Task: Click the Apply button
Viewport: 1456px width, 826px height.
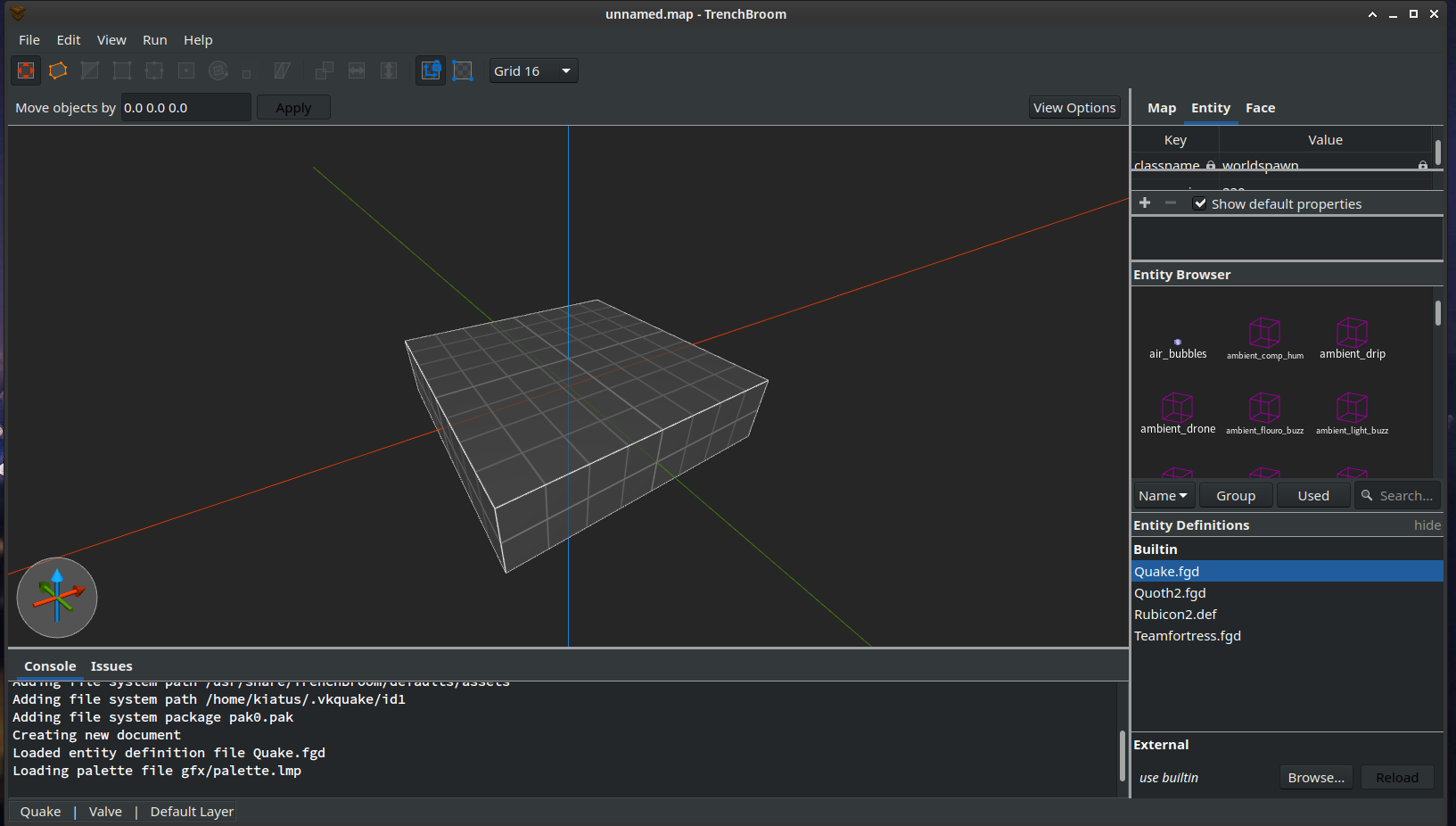Action: pos(293,108)
